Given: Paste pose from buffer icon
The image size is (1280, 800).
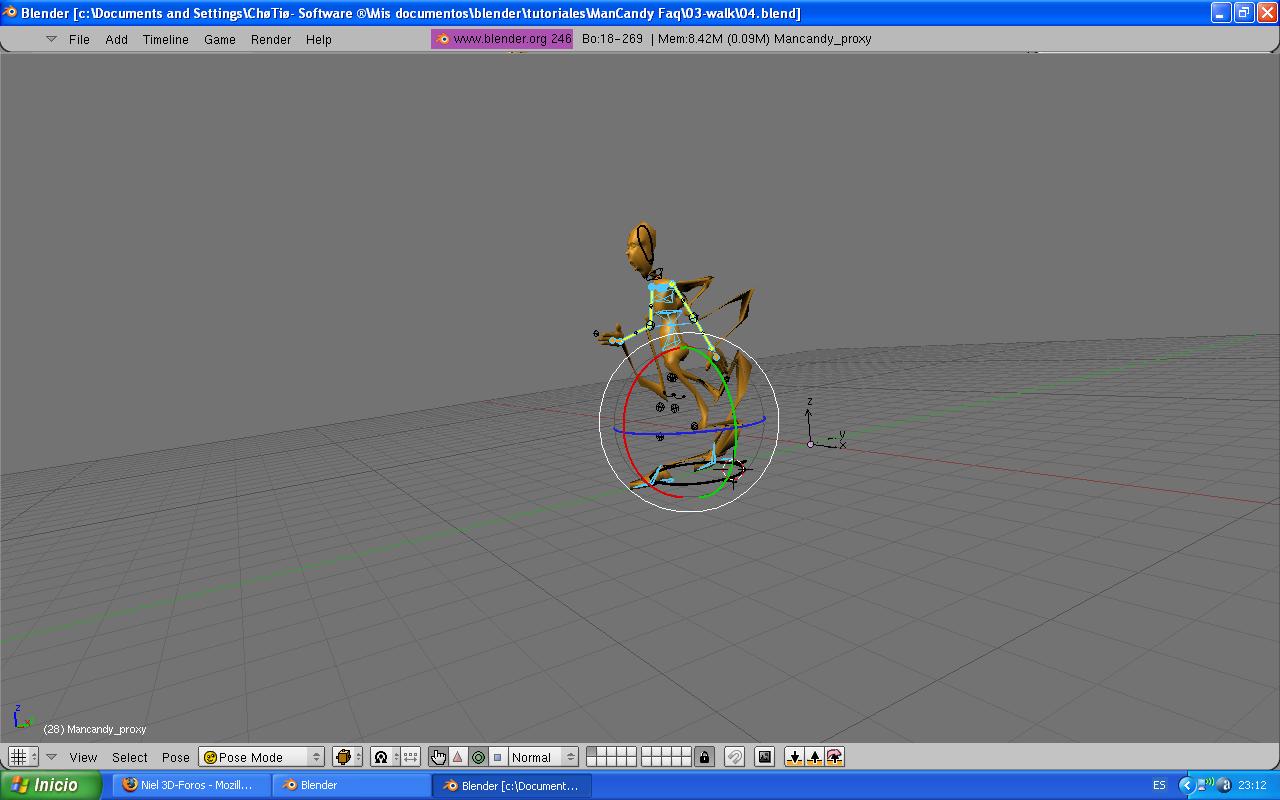Looking at the screenshot, I should click(x=815, y=757).
